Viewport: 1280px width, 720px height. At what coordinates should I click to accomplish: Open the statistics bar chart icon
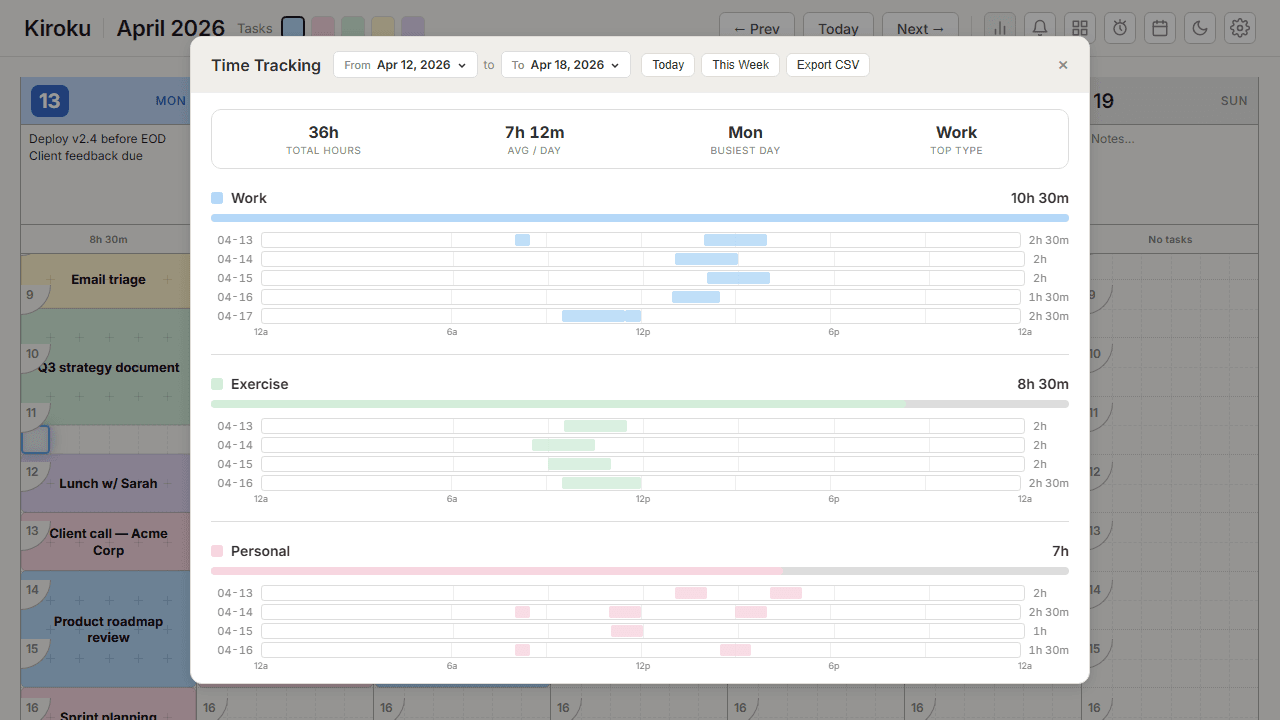[x=1000, y=28]
